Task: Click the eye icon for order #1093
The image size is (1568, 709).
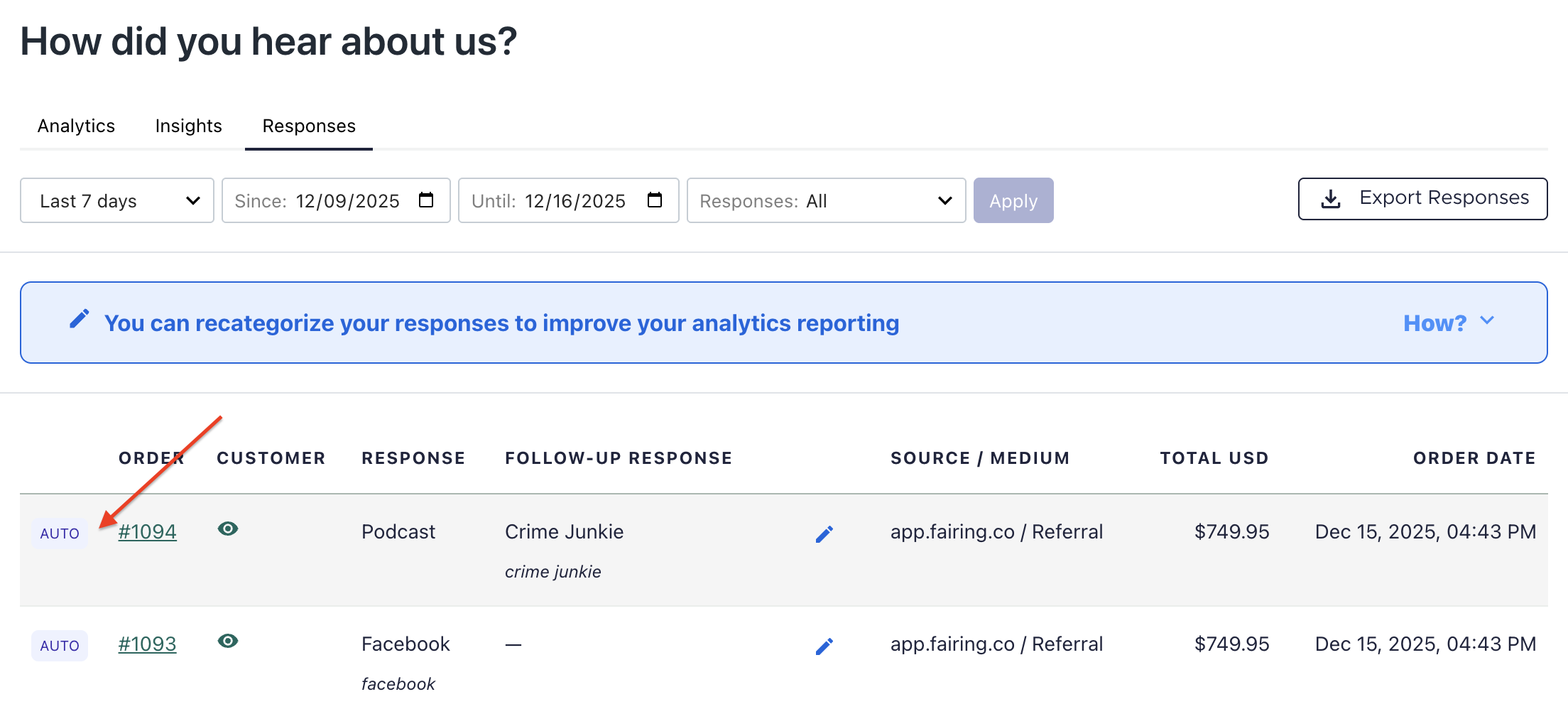Action: point(228,641)
